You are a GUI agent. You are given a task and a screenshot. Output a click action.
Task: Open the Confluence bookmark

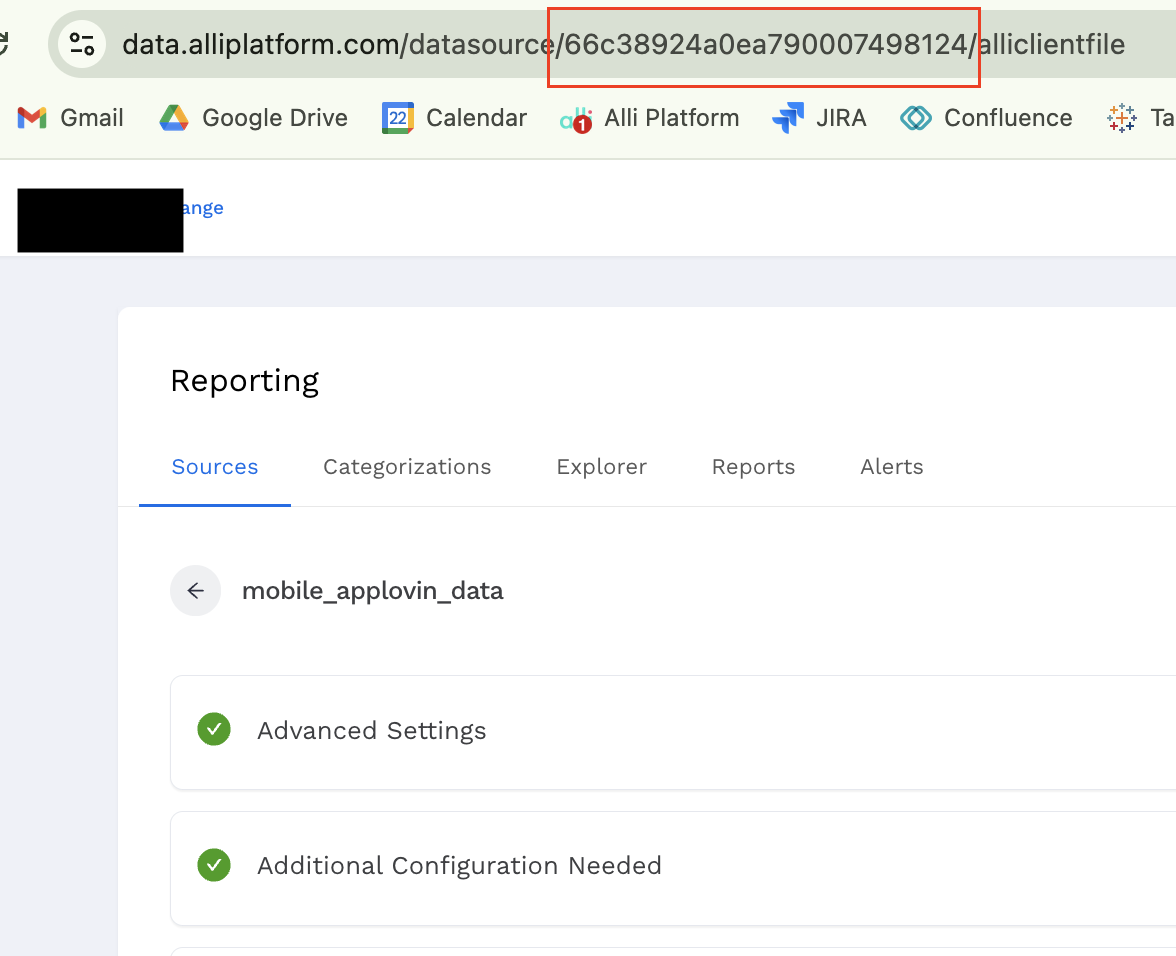pos(986,118)
